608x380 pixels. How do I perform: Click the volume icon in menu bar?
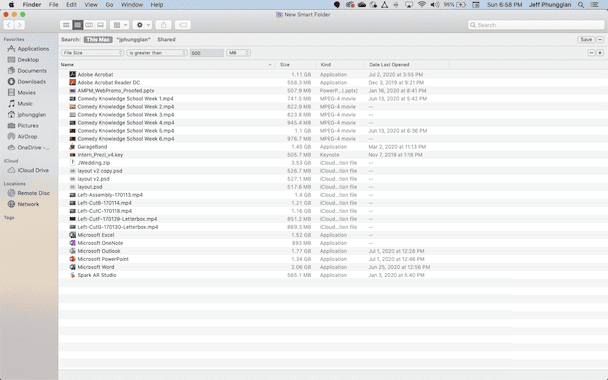pos(435,5)
